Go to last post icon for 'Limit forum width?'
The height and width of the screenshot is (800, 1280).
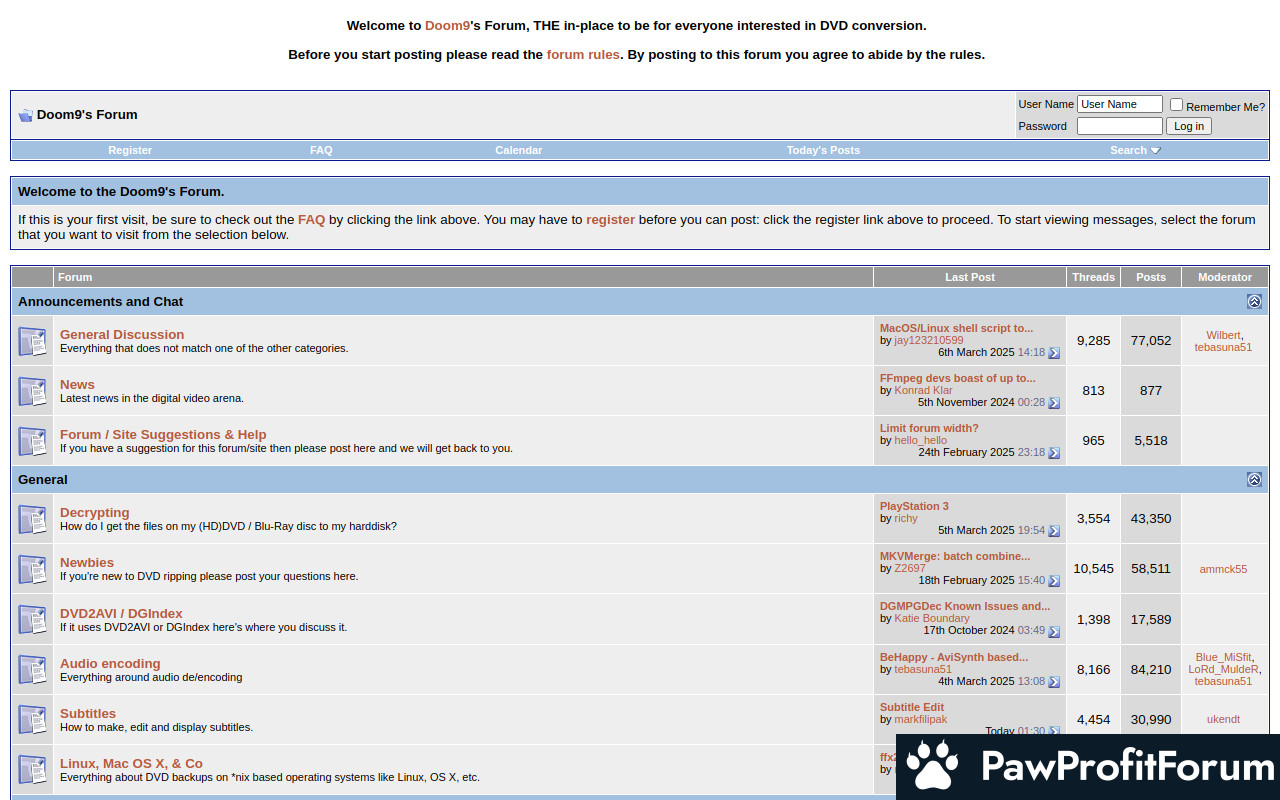(x=1054, y=453)
